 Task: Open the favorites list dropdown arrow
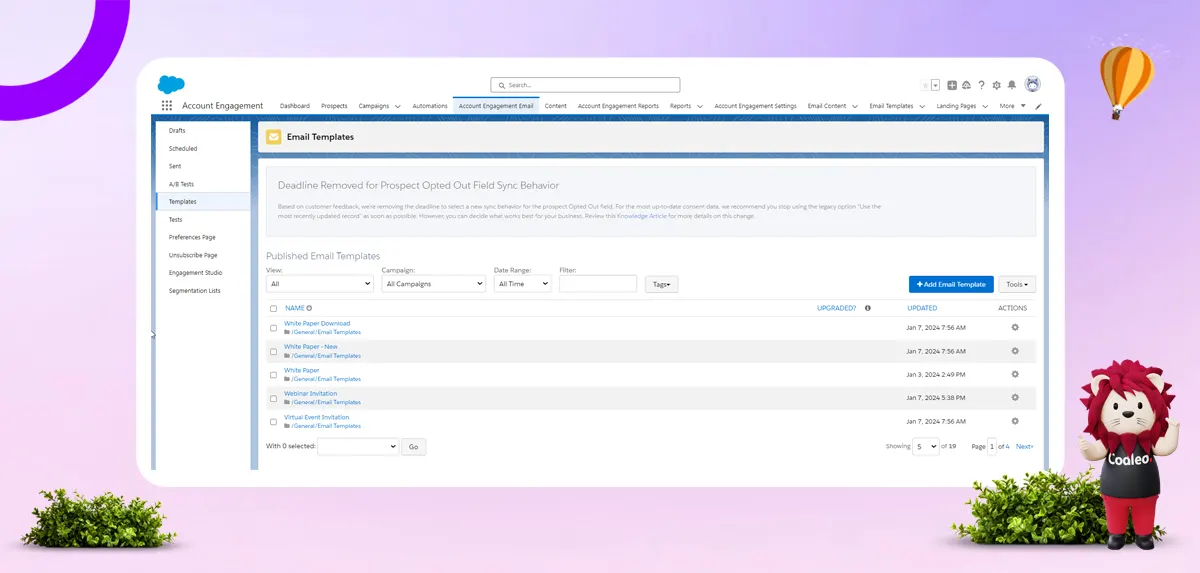point(936,85)
